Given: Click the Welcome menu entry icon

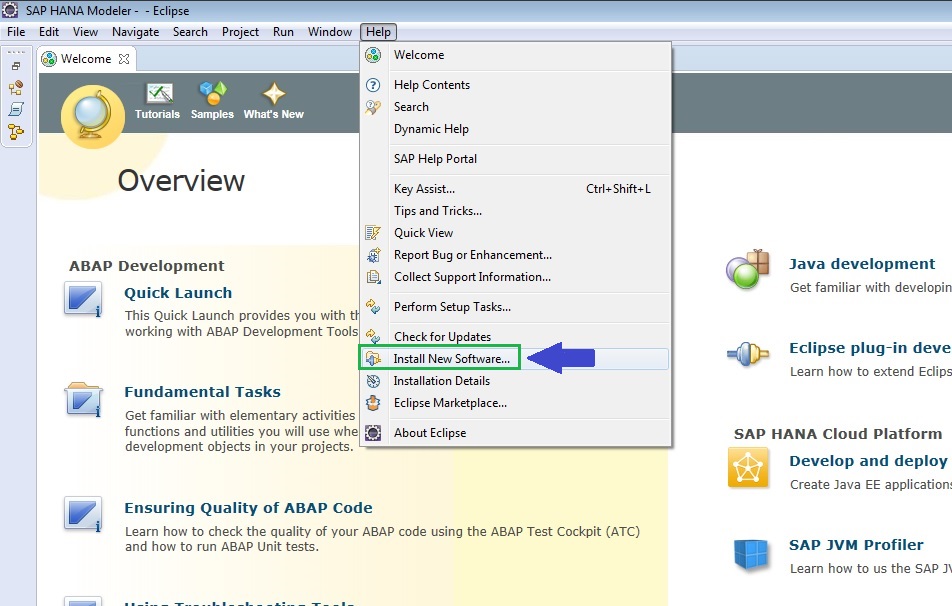Looking at the screenshot, I should tap(373, 55).
